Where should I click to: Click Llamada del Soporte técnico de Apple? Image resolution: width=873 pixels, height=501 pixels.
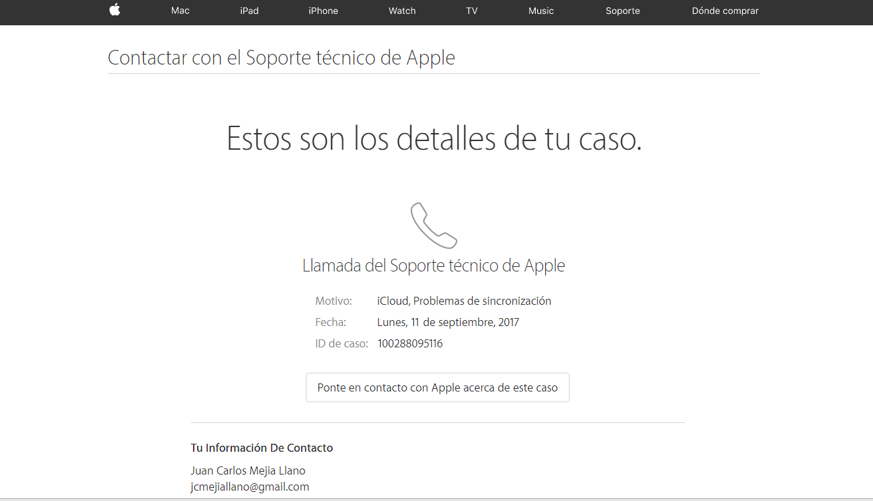434,266
